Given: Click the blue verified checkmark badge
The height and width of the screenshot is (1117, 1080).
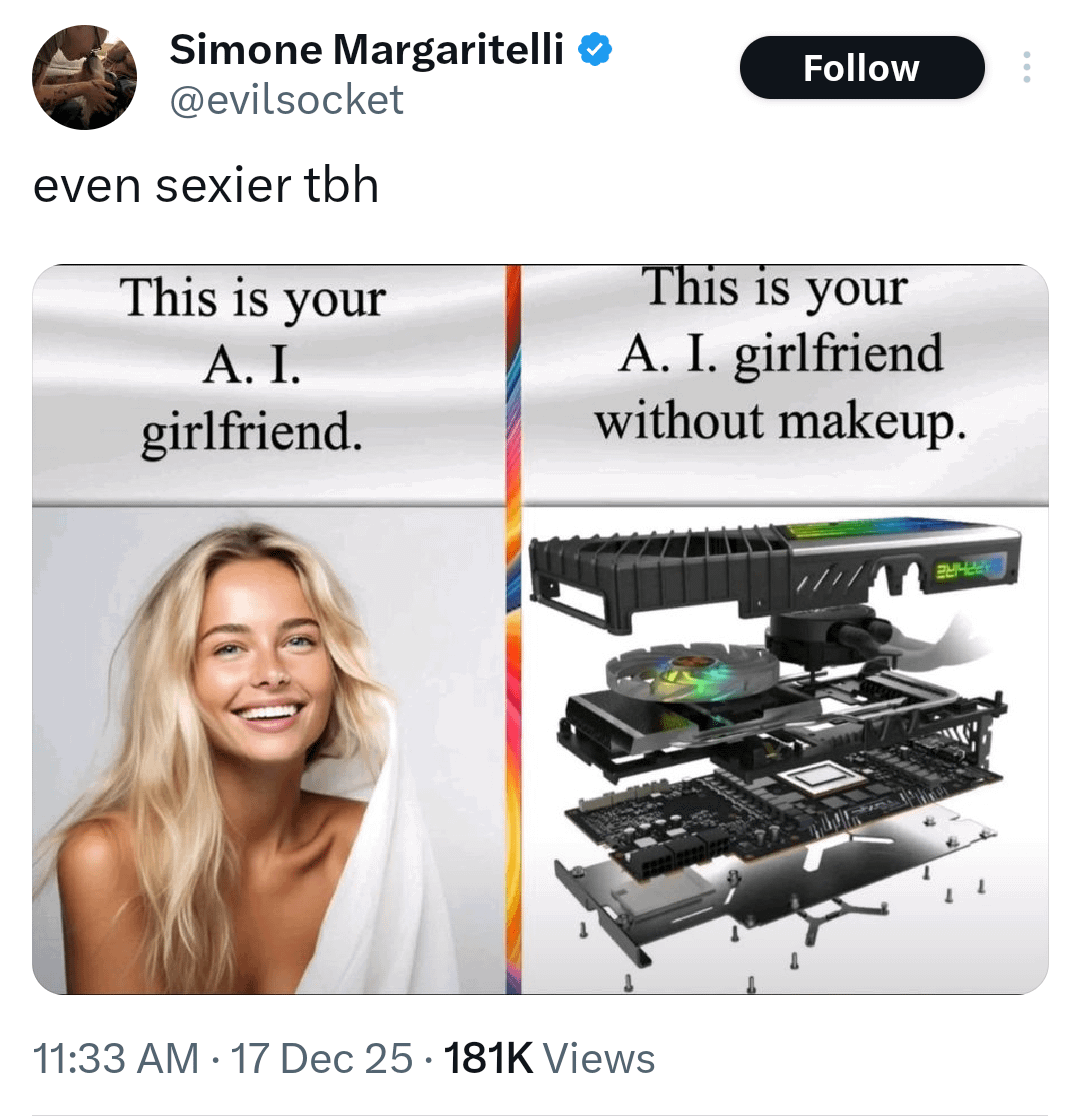Looking at the screenshot, I should (x=594, y=51).
